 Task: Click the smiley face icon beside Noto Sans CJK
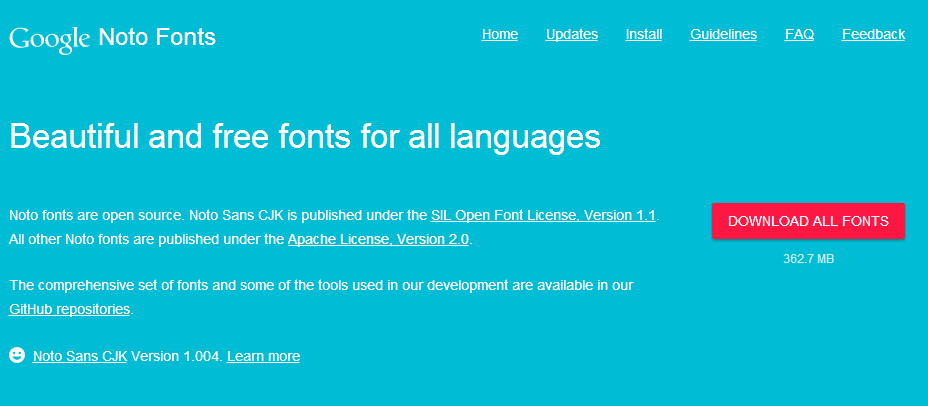tap(17, 355)
